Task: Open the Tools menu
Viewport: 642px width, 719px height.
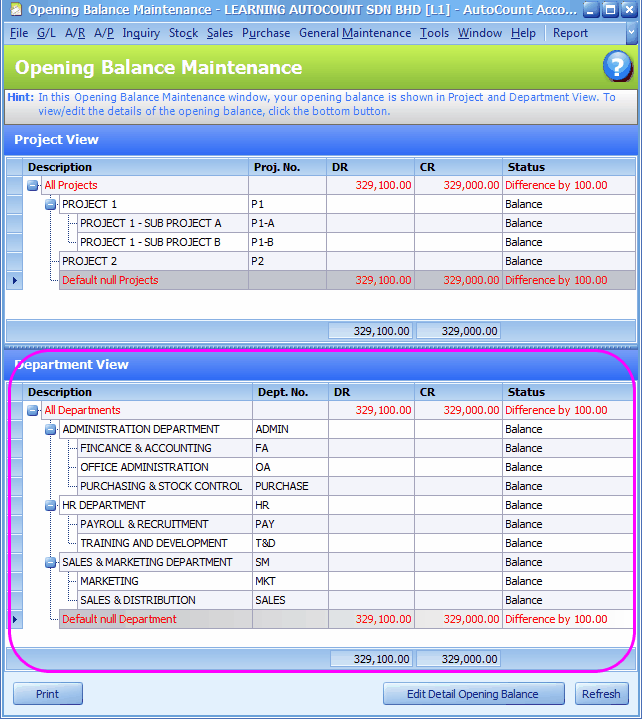Action: pos(434,33)
